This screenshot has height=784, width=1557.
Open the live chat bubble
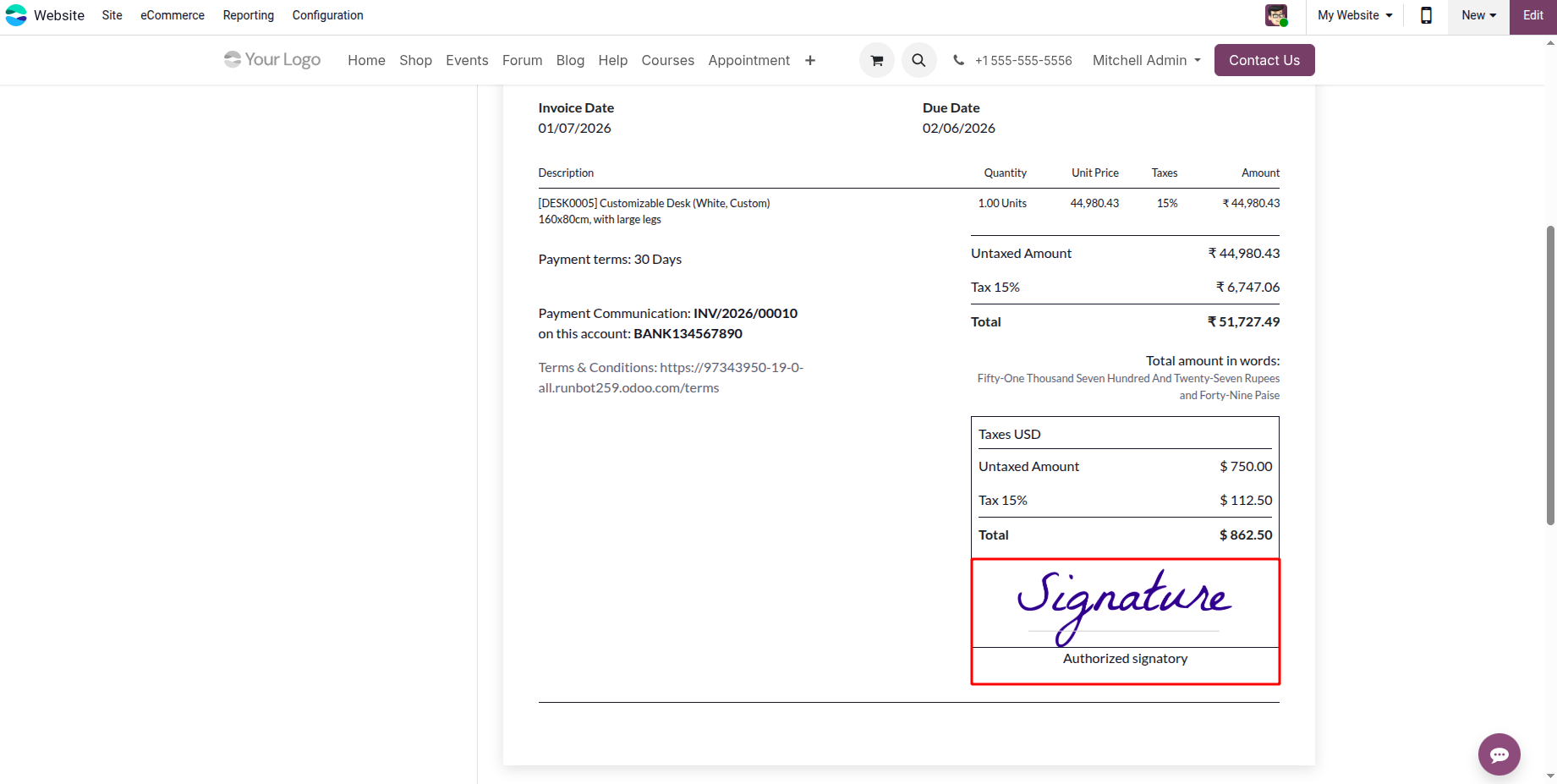[x=1499, y=754]
